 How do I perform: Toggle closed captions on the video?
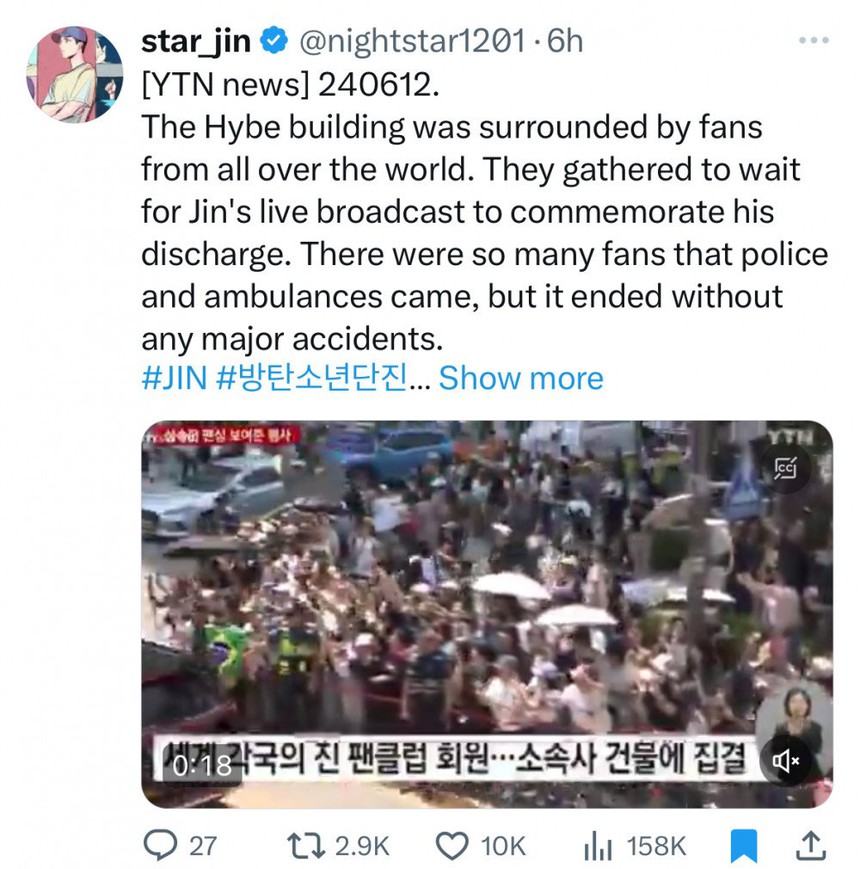coord(785,468)
